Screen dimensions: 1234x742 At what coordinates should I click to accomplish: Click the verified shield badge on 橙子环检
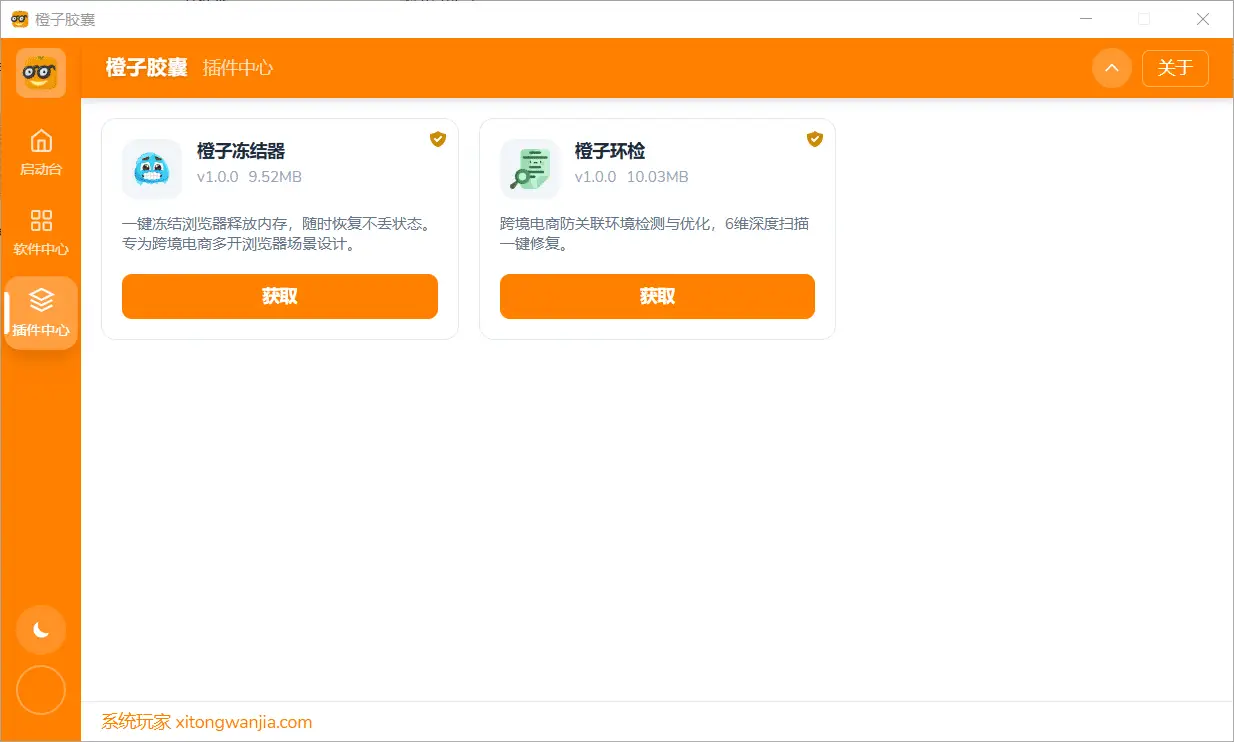pos(814,139)
